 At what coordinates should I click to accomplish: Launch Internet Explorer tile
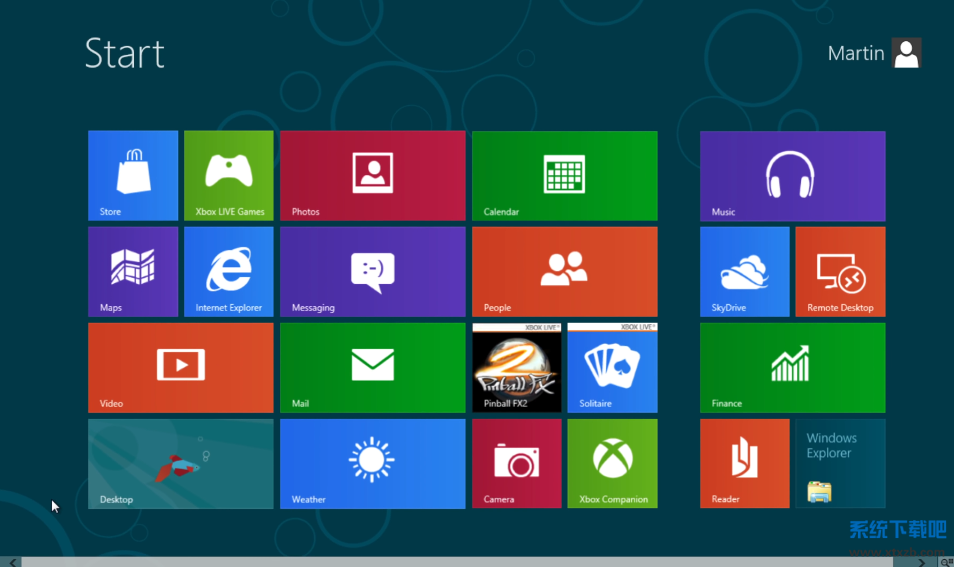(228, 271)
